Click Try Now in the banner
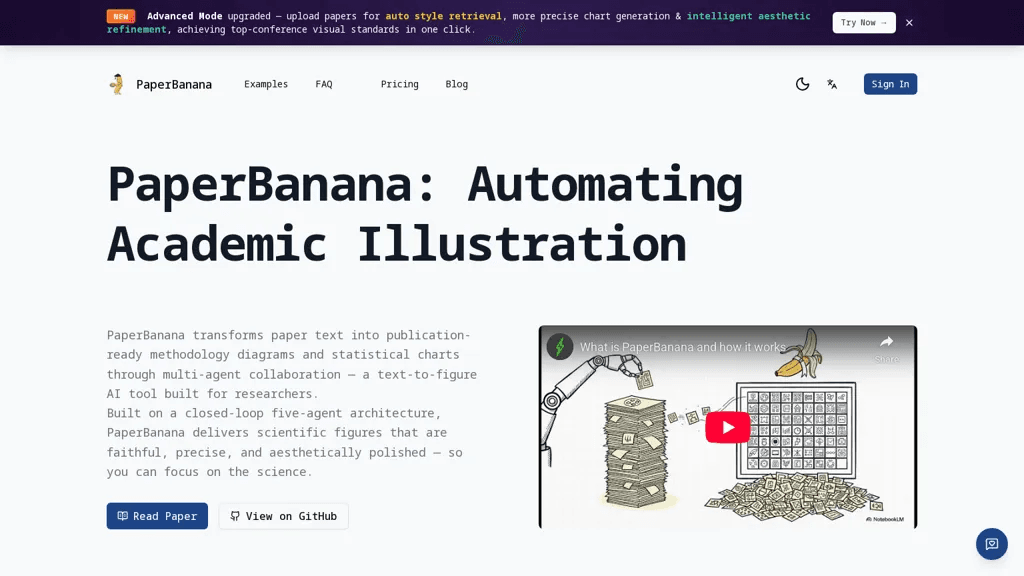 (863, 23)
